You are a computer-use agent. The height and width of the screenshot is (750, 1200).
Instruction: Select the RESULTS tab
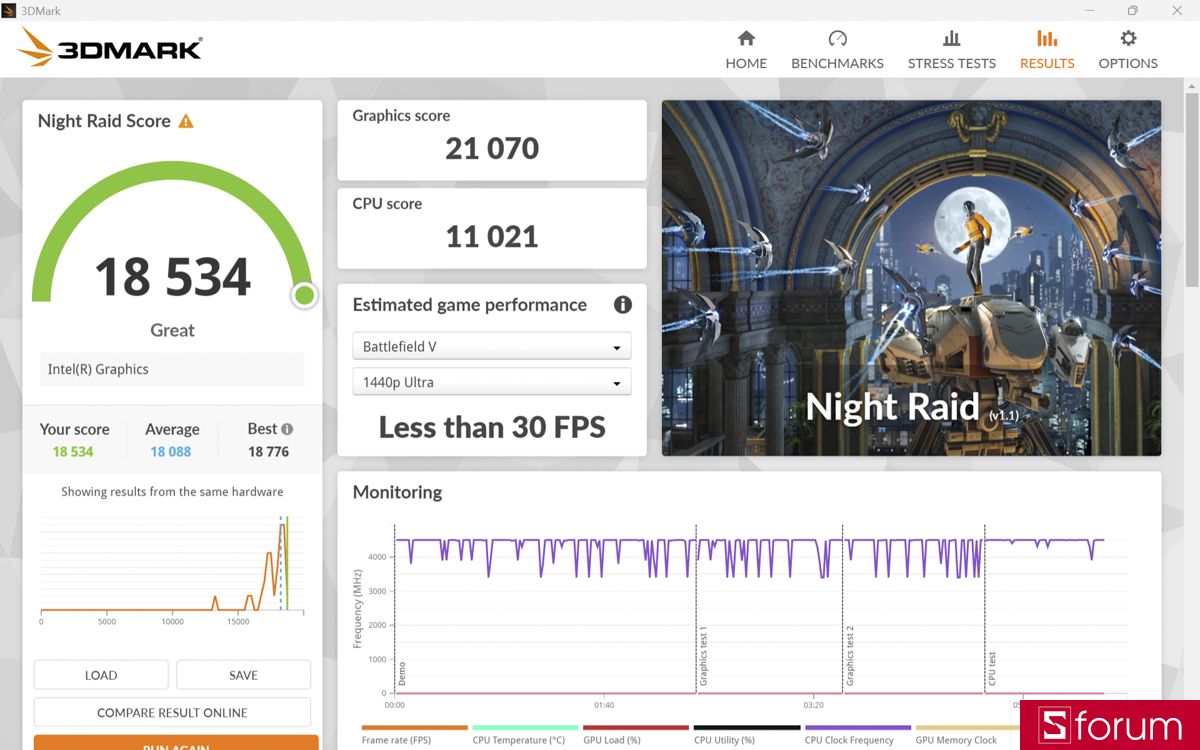(x=1047, y=49)
